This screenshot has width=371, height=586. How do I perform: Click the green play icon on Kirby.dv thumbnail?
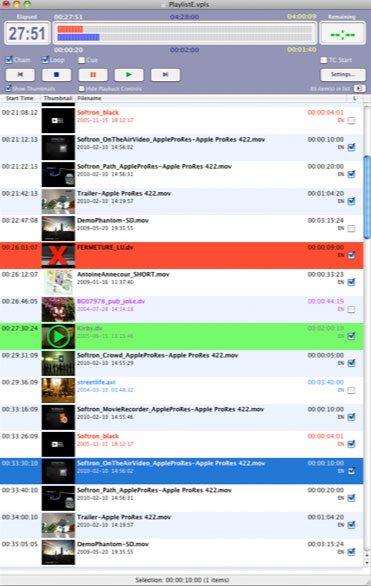[x=58, y=337]
